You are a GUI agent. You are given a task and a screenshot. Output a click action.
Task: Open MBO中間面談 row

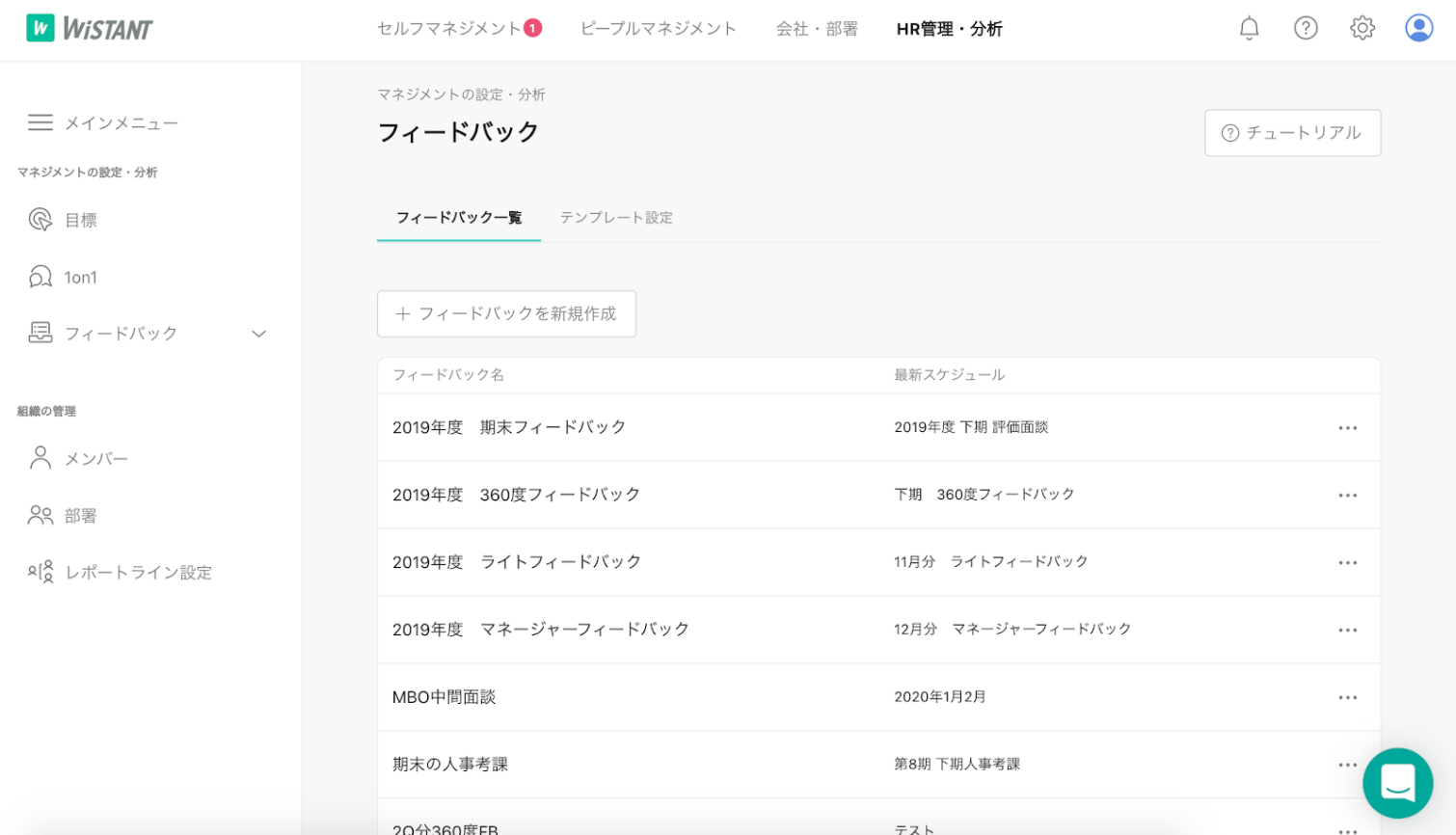click(878, 697)
